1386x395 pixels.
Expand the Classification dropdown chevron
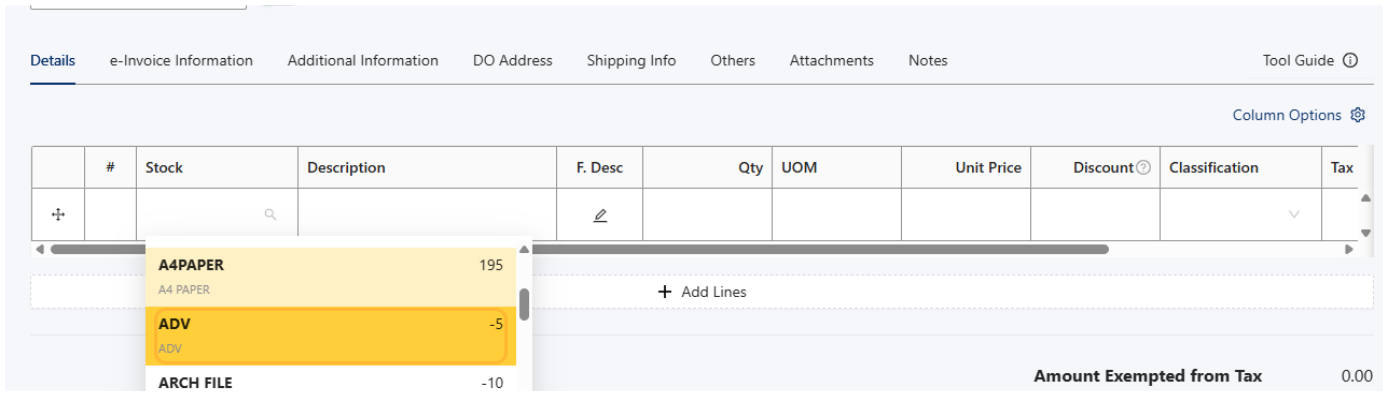(x=1295, y=214)
